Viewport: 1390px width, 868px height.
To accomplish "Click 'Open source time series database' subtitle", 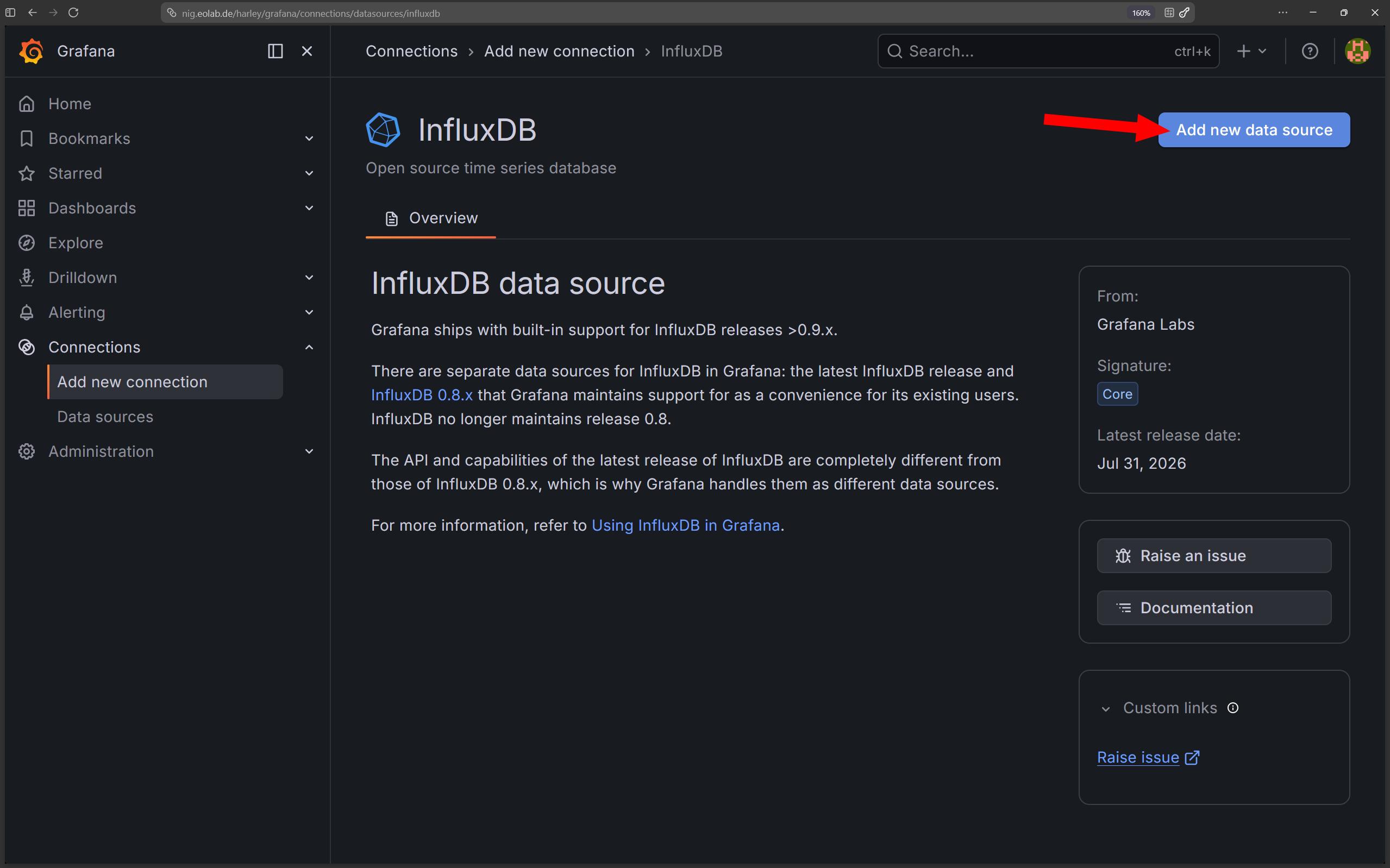I will click(x=491, y=168).
